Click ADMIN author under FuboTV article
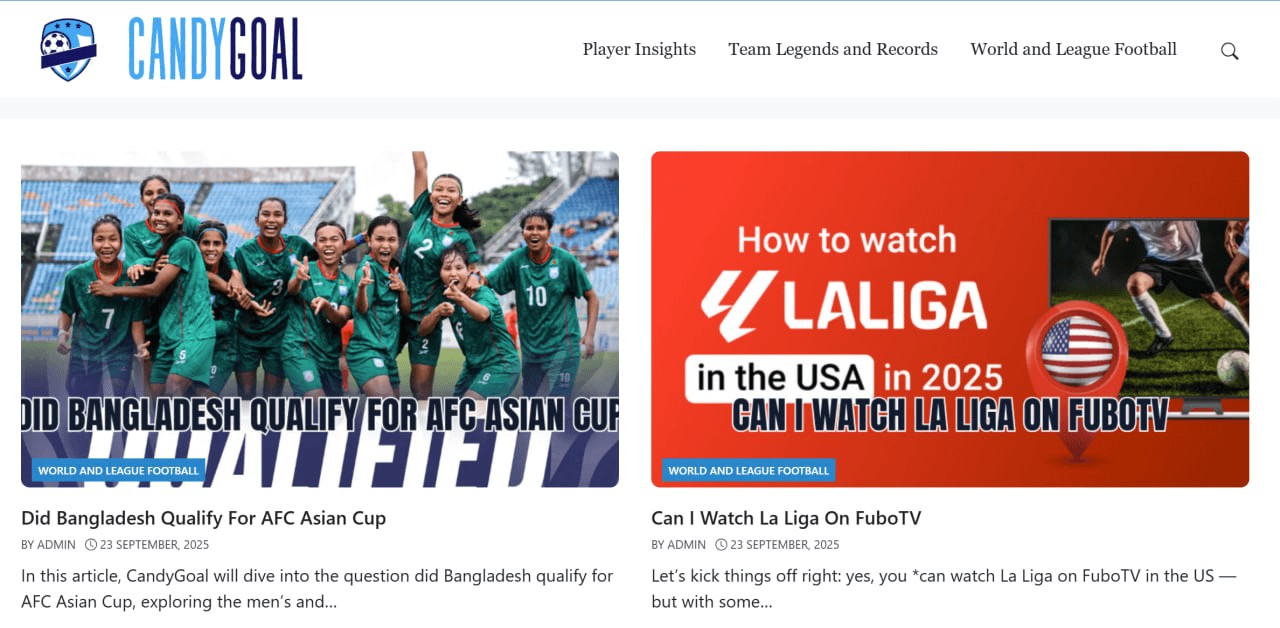Viewport: 1280px width, 628px height. coord(686,545)
